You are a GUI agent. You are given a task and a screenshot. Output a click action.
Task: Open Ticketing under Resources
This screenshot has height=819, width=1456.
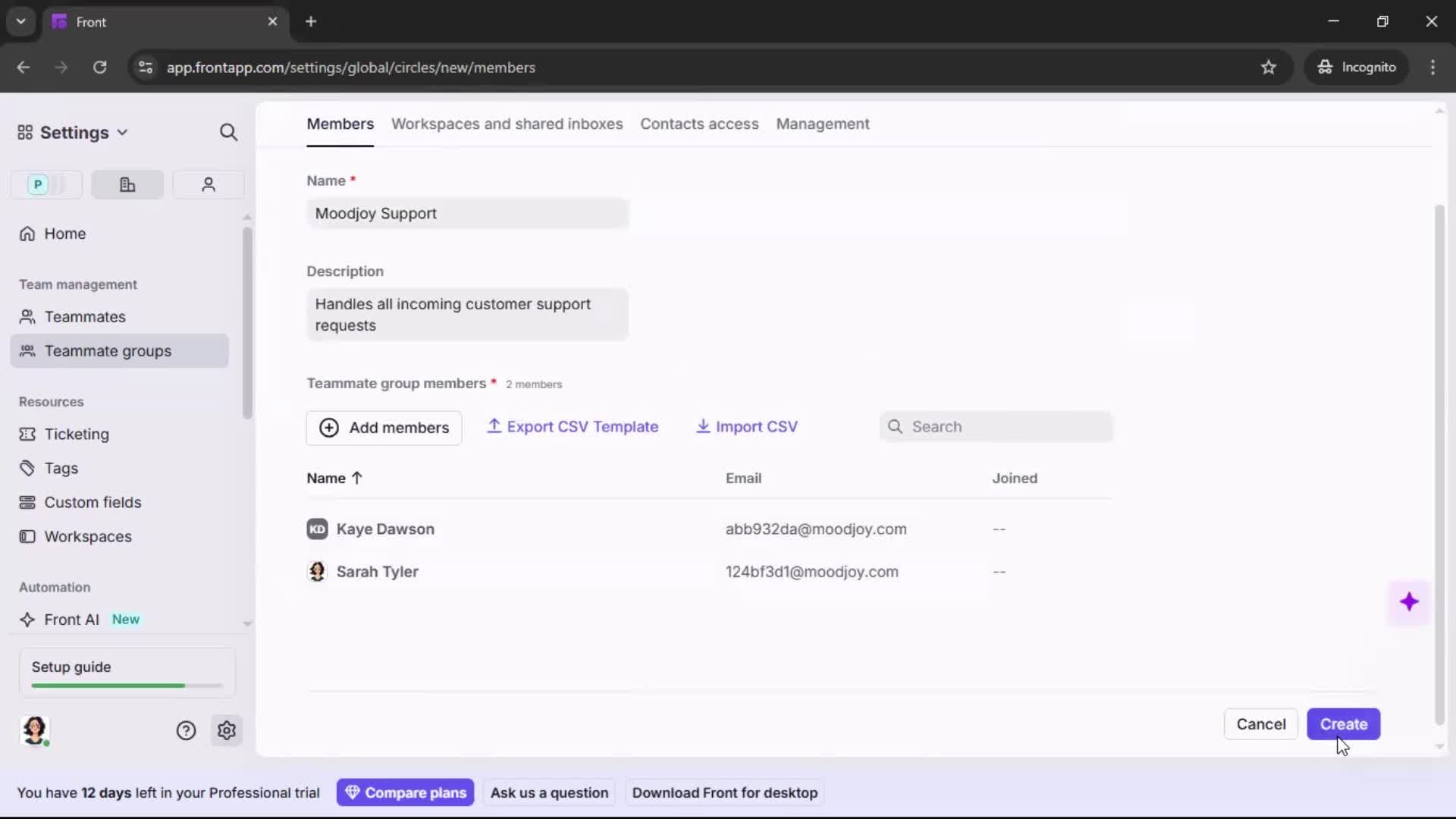click(77, 435)
